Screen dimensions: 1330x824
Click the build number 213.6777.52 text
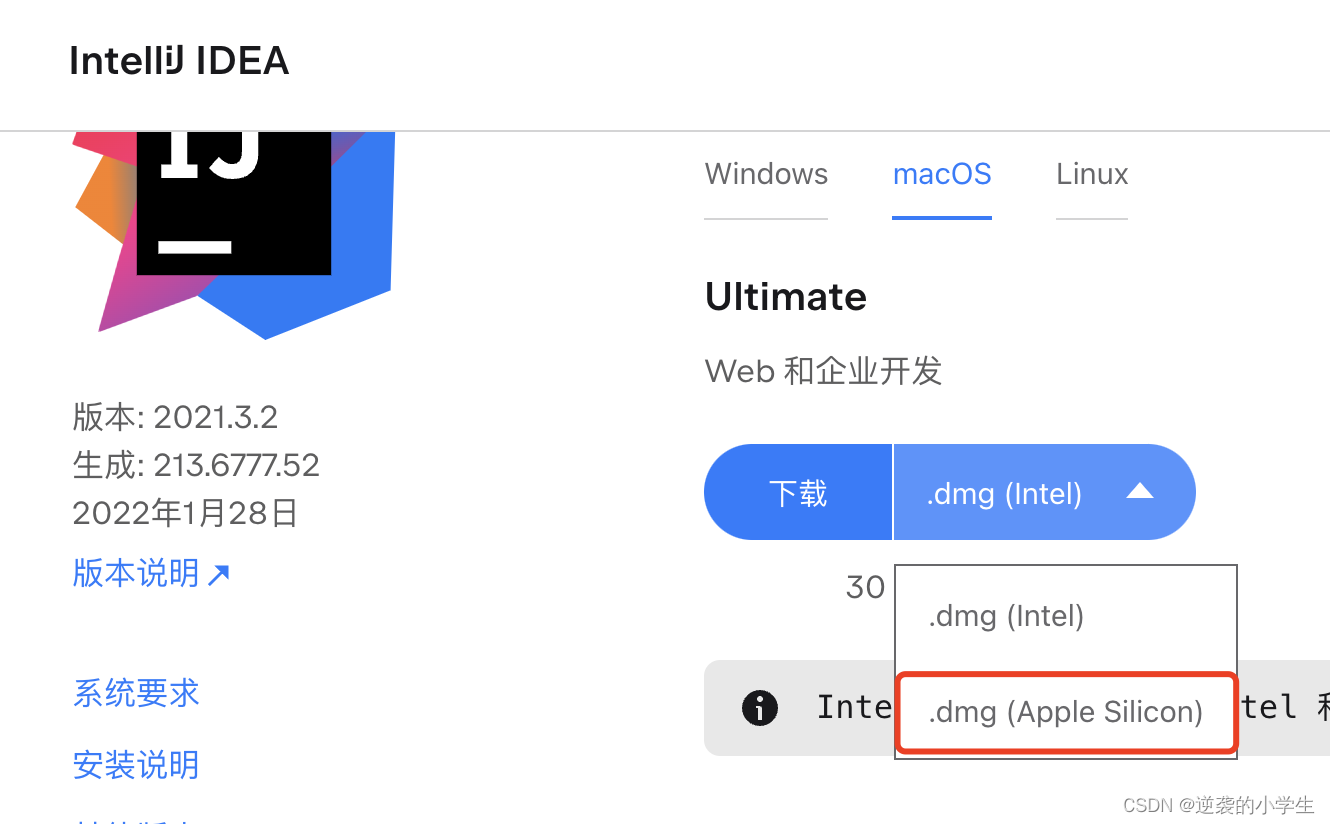tap(196, 465)
